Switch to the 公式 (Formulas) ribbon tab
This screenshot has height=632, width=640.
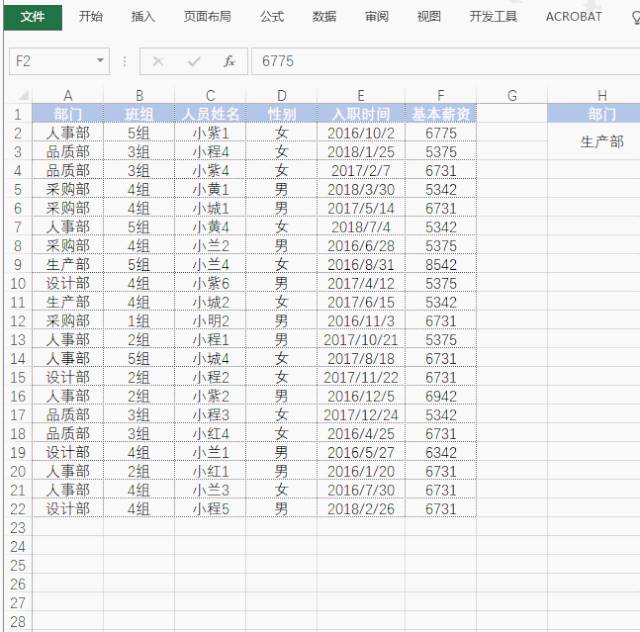click(x=272, y=17)
